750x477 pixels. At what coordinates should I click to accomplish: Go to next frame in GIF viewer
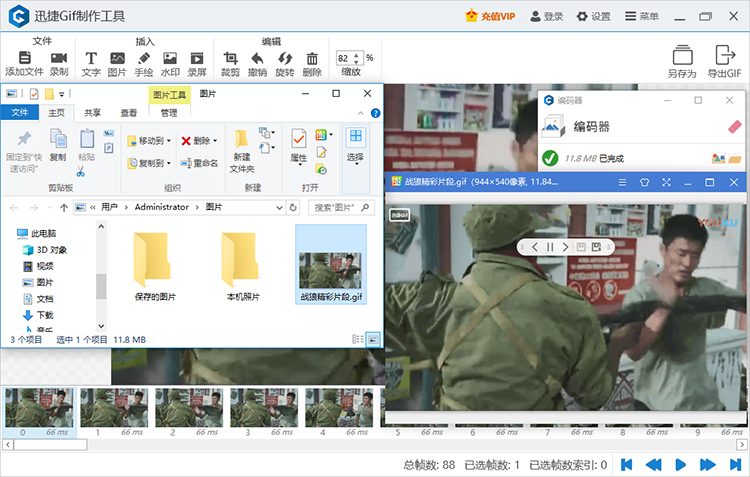[x=565, y=247]
